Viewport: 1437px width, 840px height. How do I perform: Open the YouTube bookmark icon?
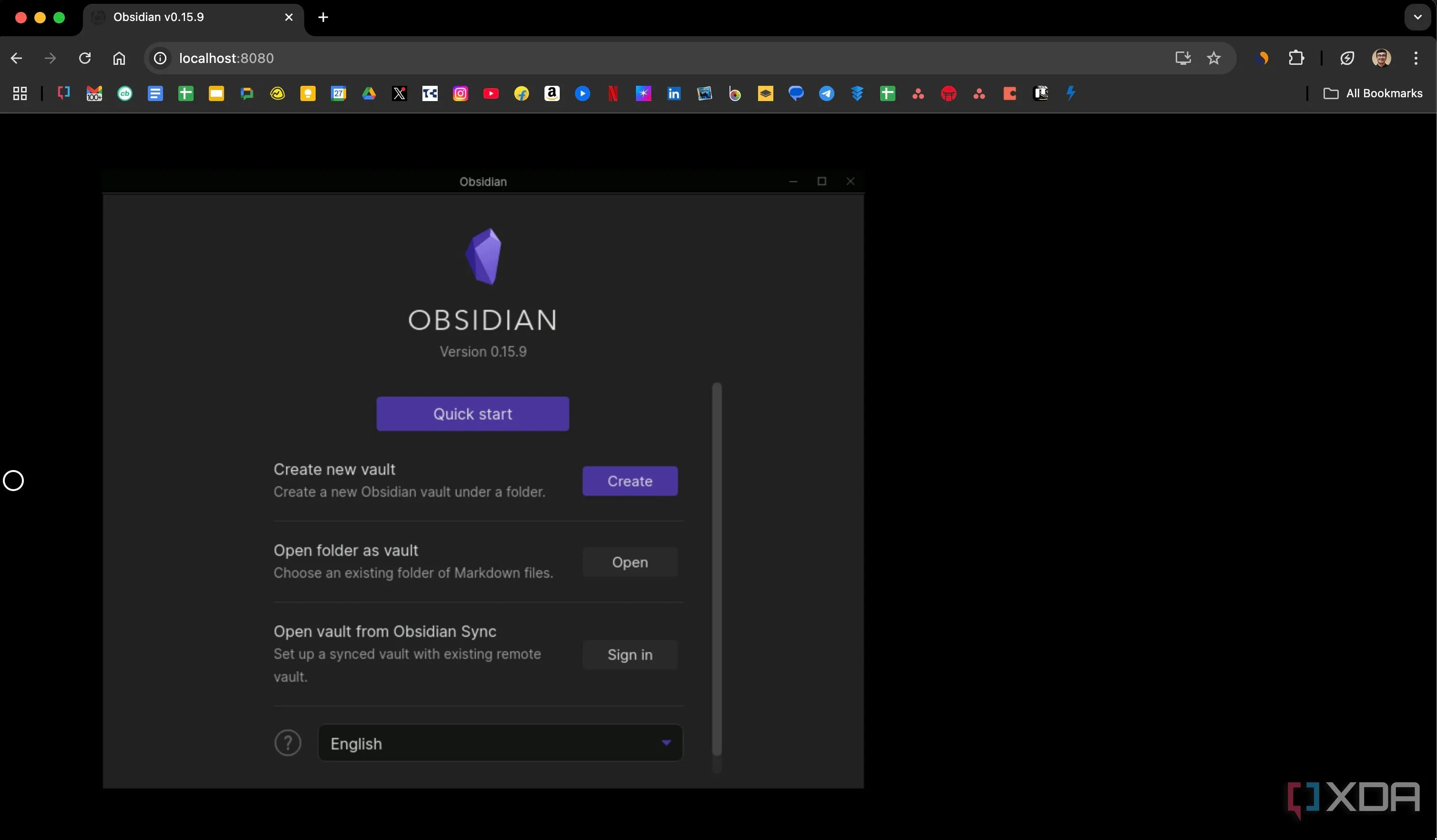point(491,93)
